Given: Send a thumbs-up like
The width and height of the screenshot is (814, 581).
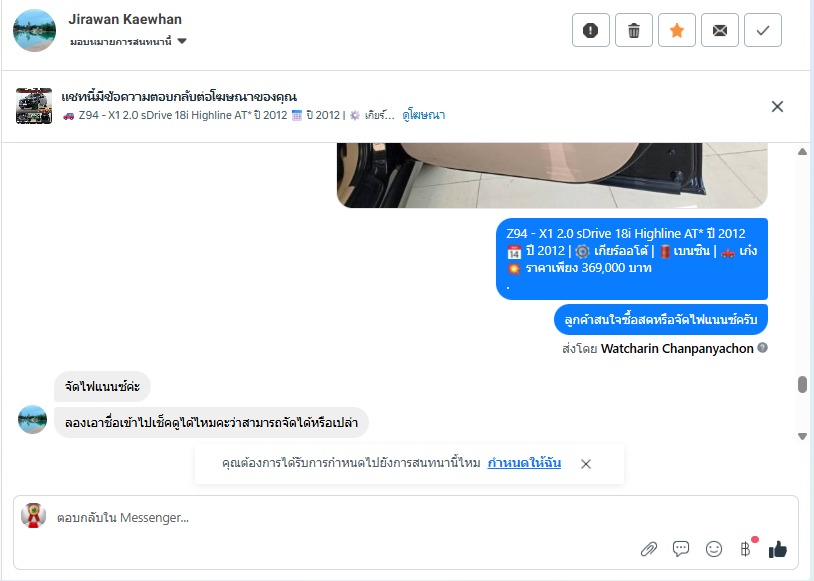Looking at the screenshot, I should [x=778, y=549].
